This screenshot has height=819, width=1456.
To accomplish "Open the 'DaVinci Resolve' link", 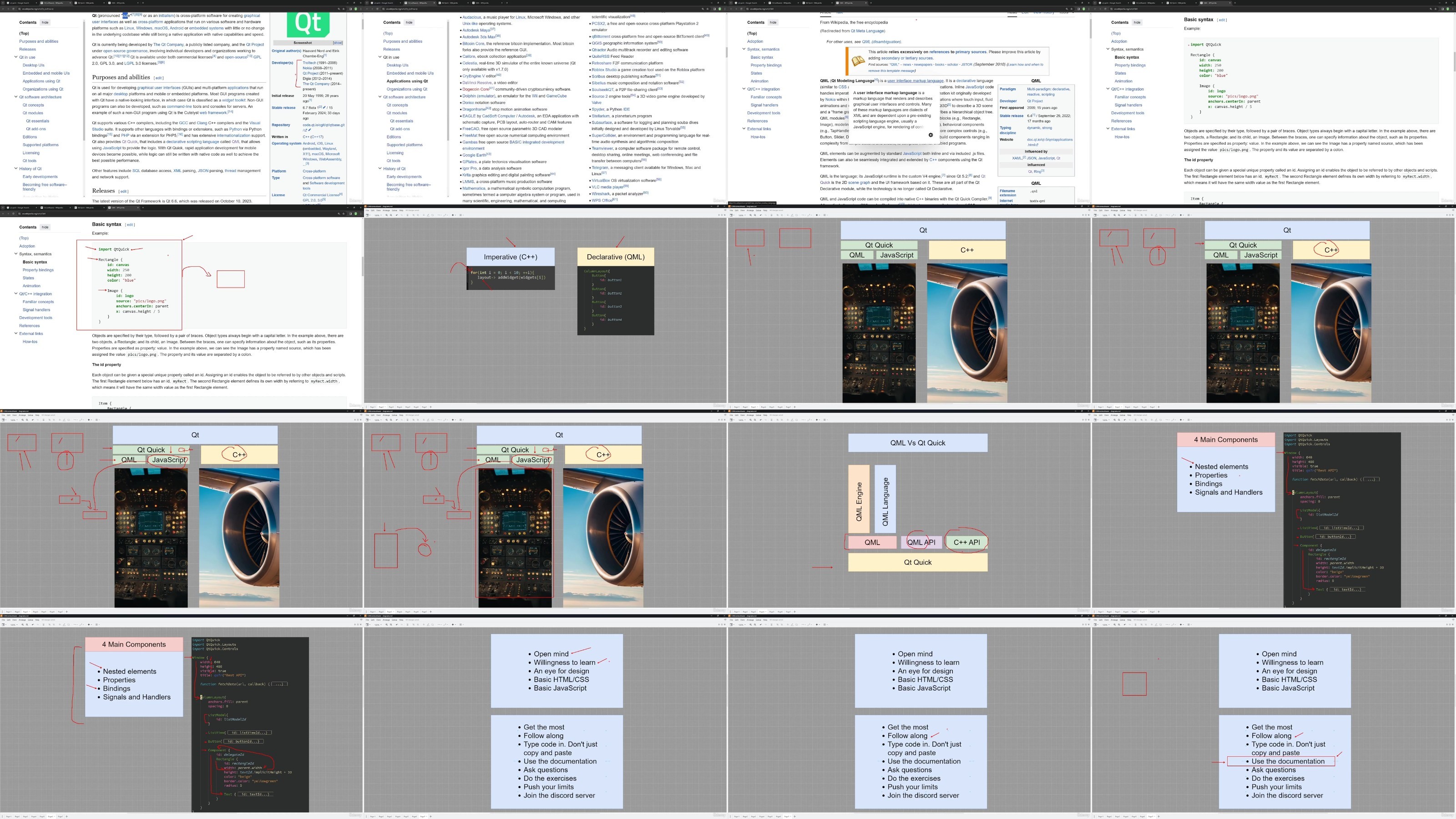I will click(x=477, y=82).
